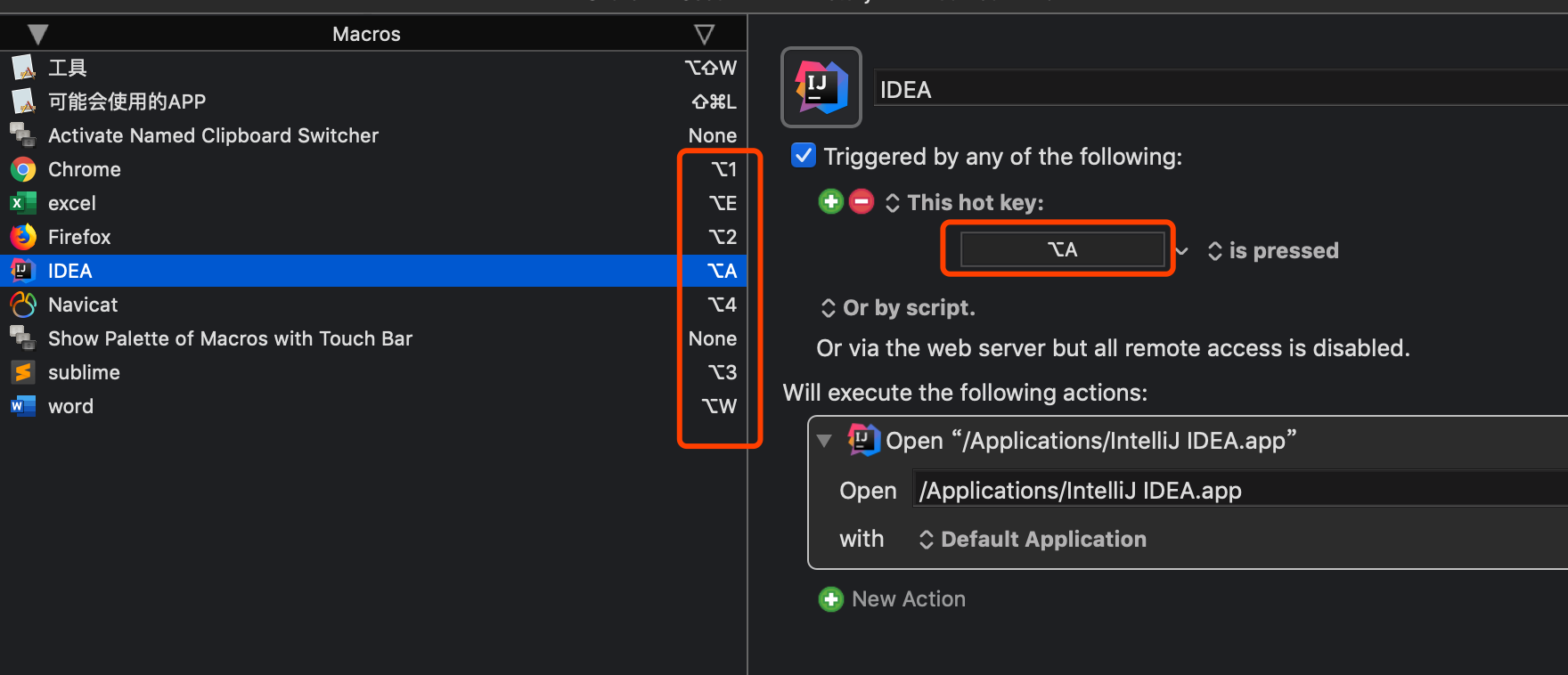Select the Chrome macro row

[373, 169]
